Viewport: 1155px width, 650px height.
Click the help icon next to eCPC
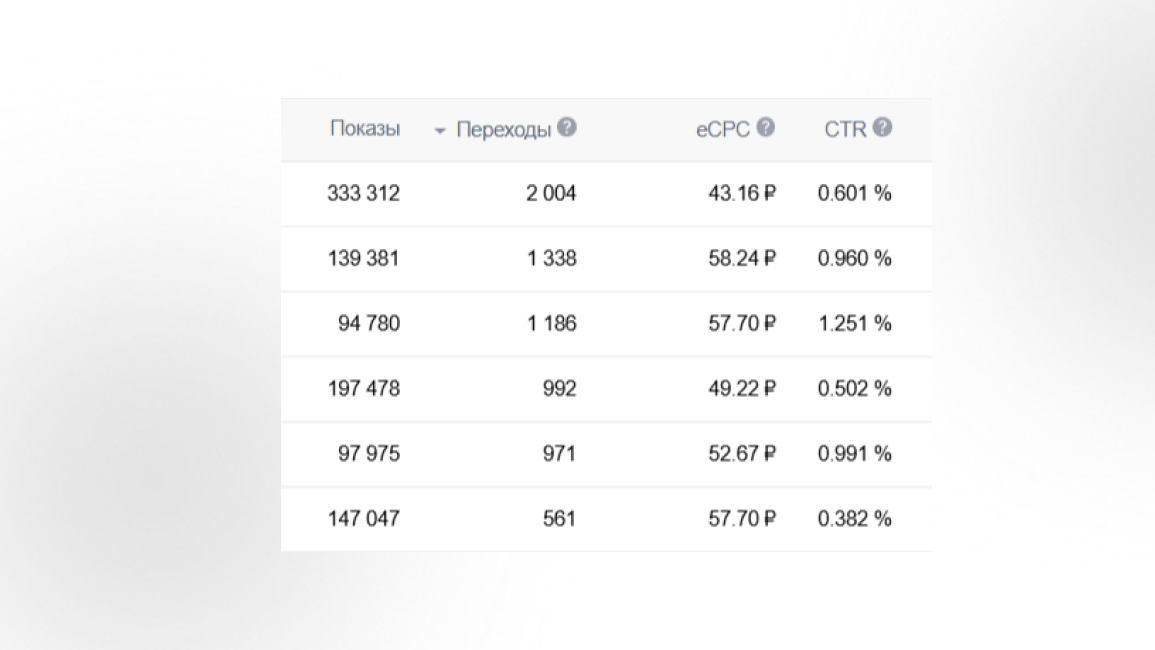click(x=766, y=128)
